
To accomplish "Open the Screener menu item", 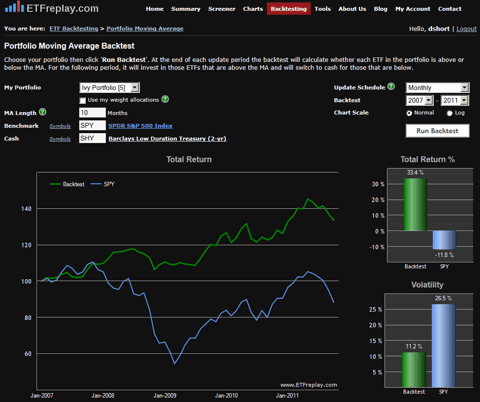I will (x=222, y=9).
